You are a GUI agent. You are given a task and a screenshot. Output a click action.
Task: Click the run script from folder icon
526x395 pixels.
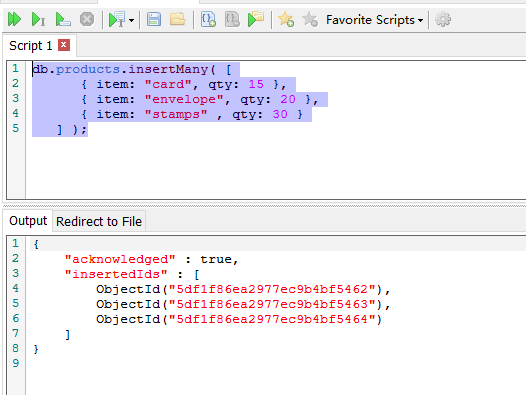coord(256,19)
